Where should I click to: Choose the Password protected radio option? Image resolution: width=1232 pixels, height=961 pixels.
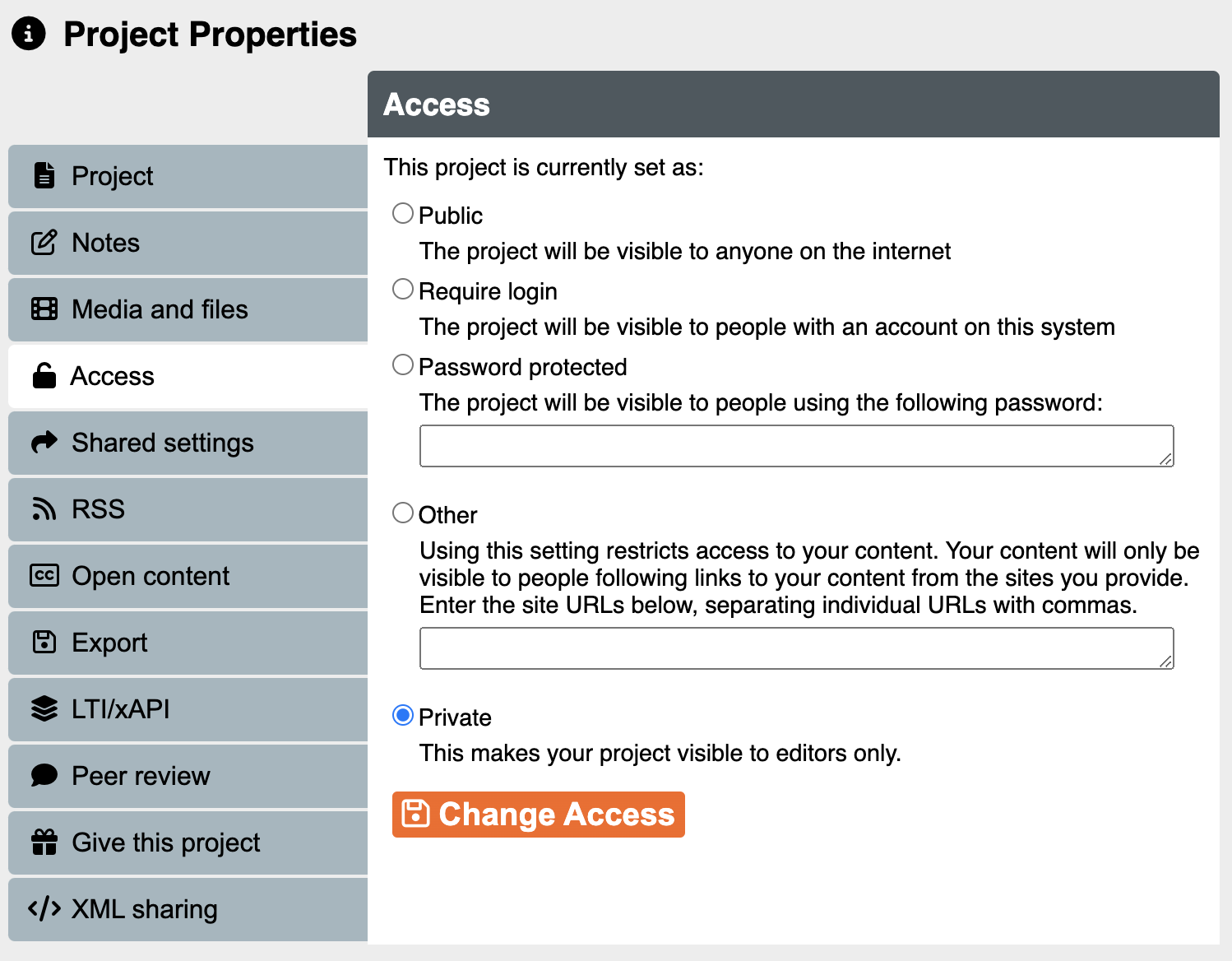[x=403, y=365]
